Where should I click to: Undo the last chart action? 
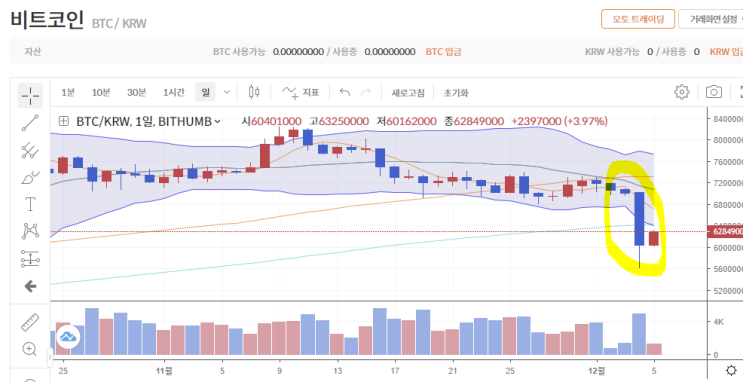[x=345, y=92]
